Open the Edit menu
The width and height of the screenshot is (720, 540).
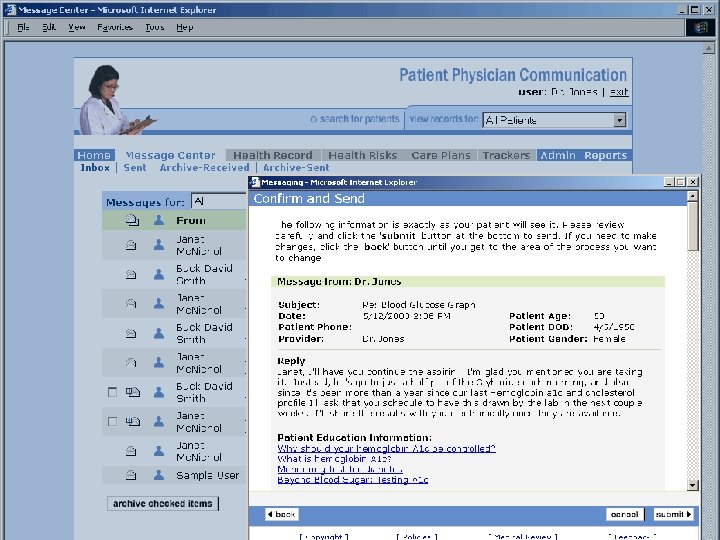(49, 28)
